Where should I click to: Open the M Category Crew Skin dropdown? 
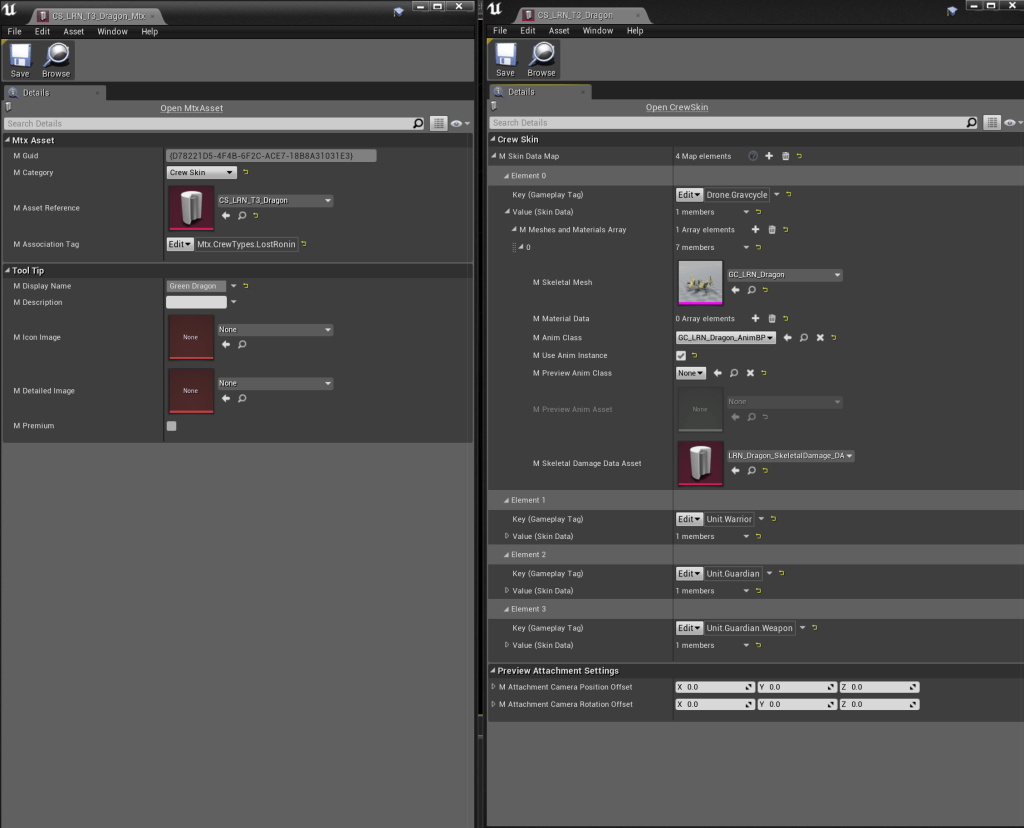tap(201, 173)
